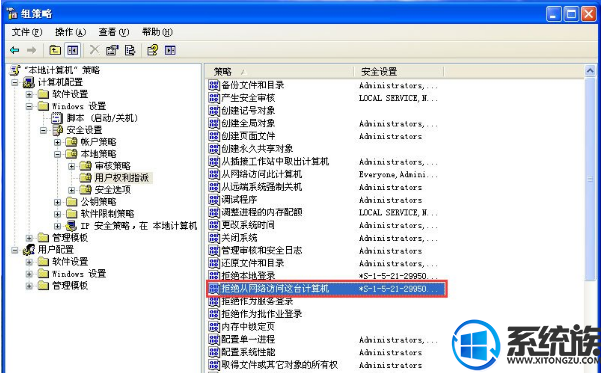The image size is (601, 373).
Task: Select the 从网络访问此计算机 policy
Action: [x=262, y=174]
